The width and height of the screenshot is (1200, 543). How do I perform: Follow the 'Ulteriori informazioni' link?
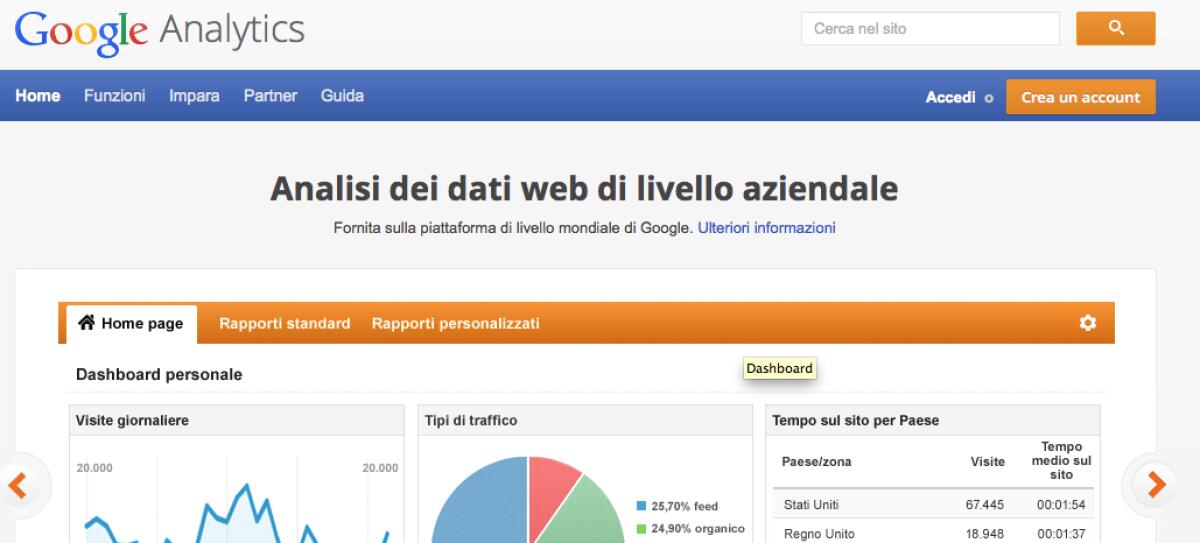pos(767,227)
